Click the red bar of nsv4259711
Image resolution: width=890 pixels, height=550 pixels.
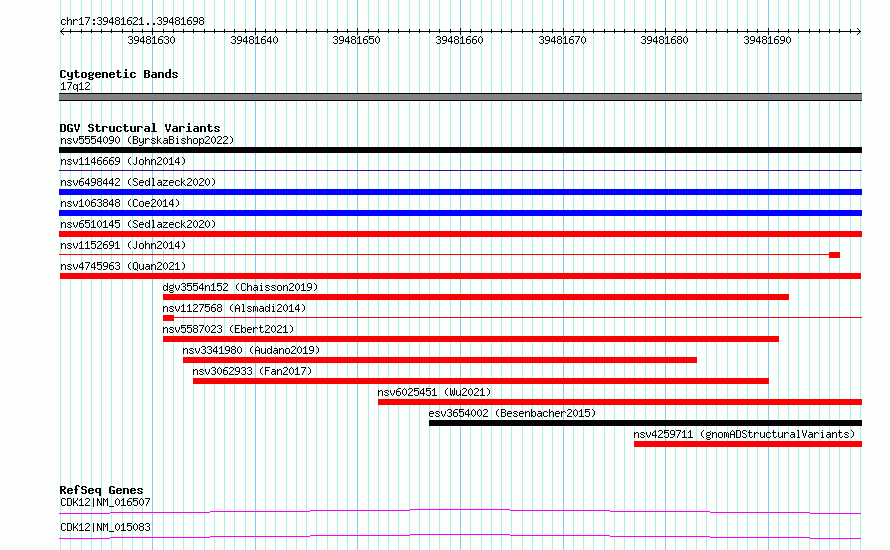[x=748, y=444]
